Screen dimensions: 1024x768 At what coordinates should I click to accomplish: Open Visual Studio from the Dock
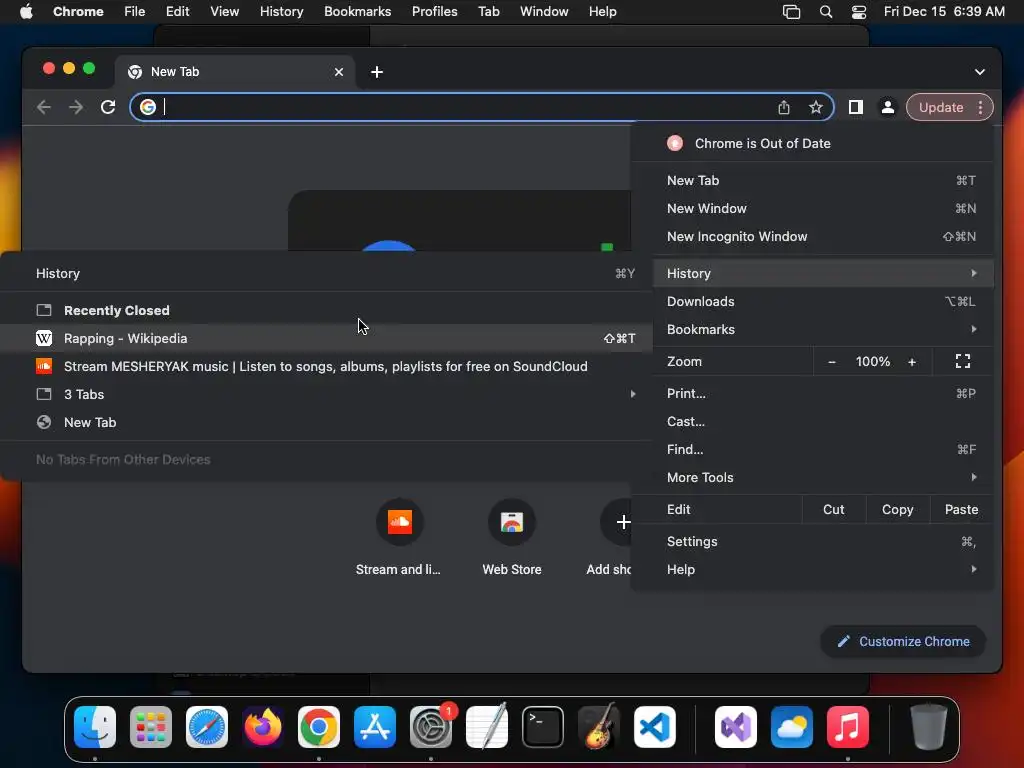click(x=736, y=727)
